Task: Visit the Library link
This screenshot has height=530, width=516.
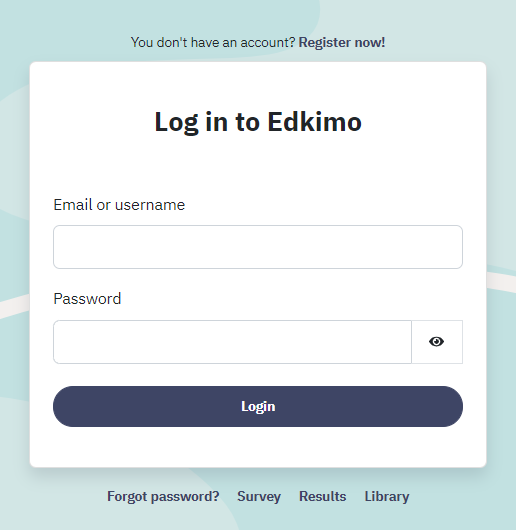Action: [x=387, y=496]
